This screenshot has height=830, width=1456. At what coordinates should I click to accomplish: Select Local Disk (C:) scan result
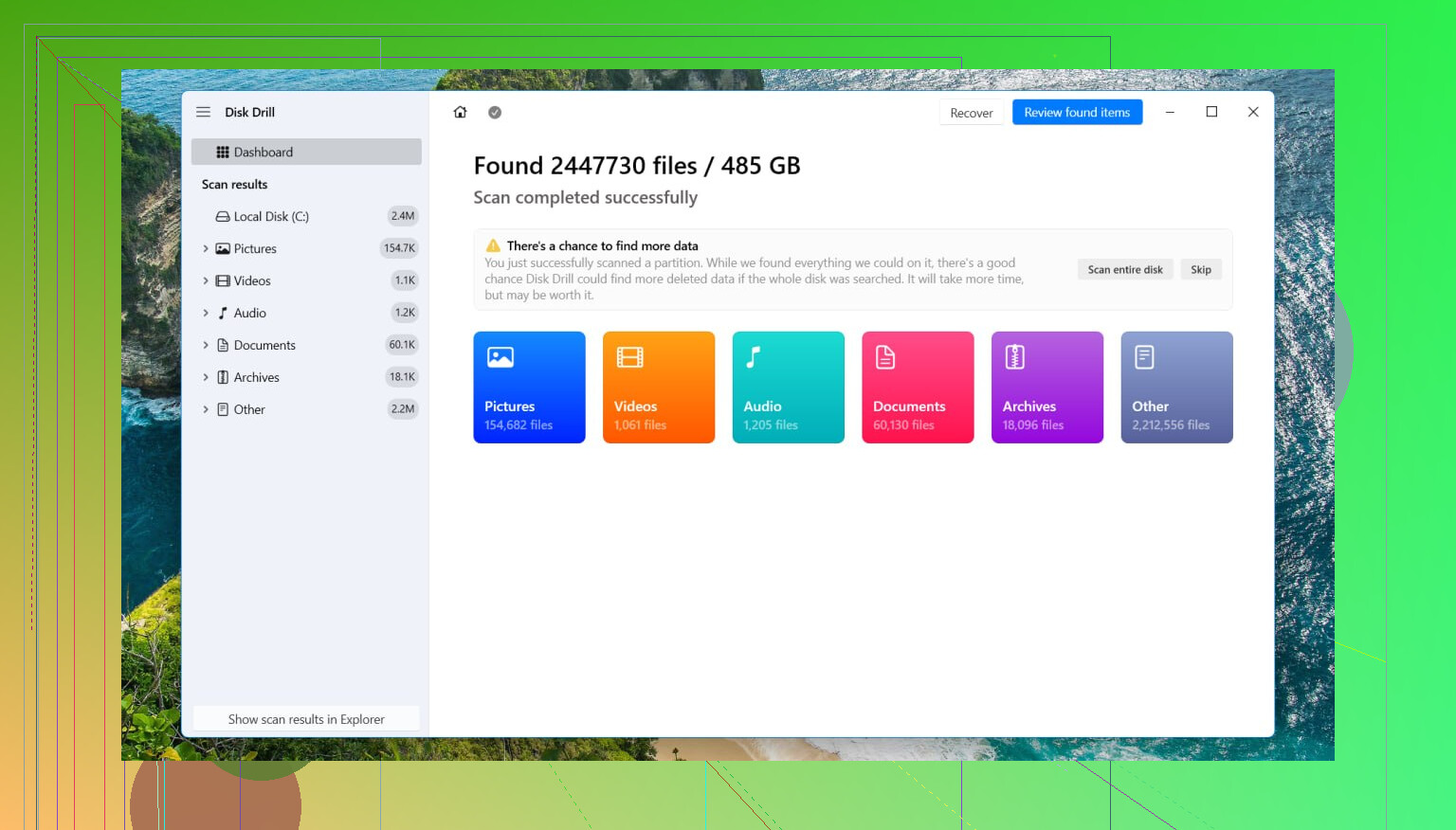(x=306, y=216)
